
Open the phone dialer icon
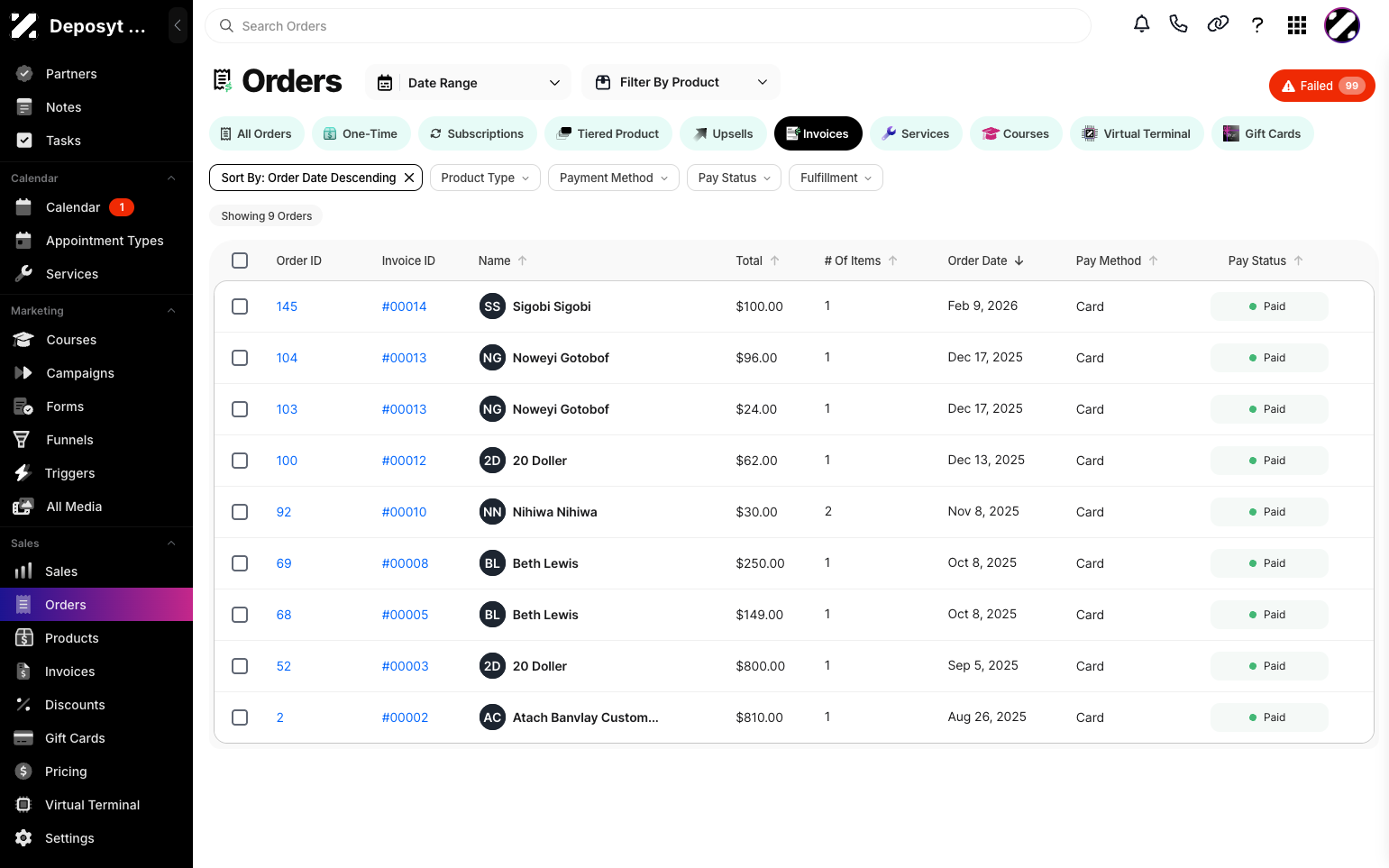tap(1178, 24)
